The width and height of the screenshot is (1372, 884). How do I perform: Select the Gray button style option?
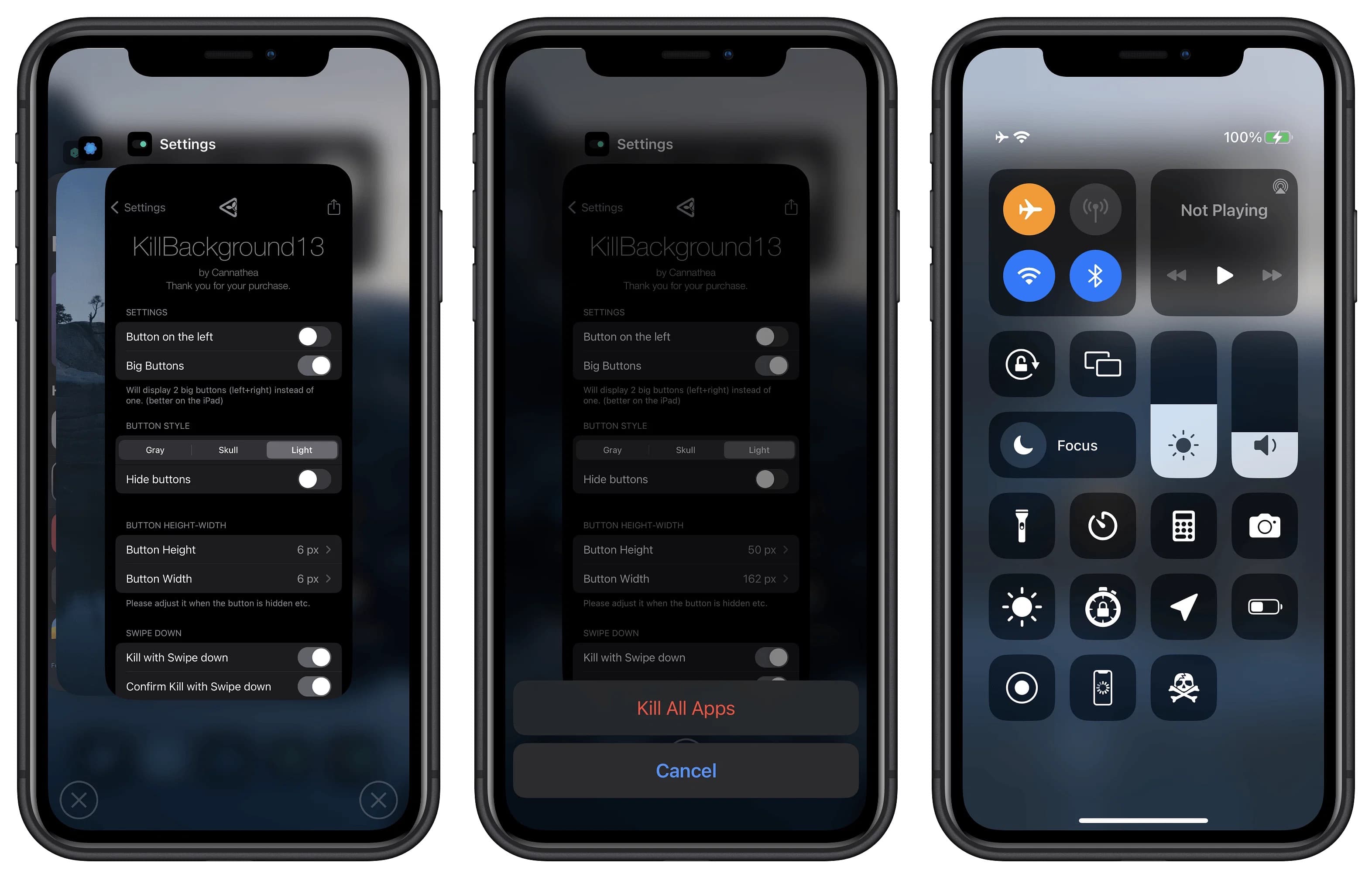156,450
